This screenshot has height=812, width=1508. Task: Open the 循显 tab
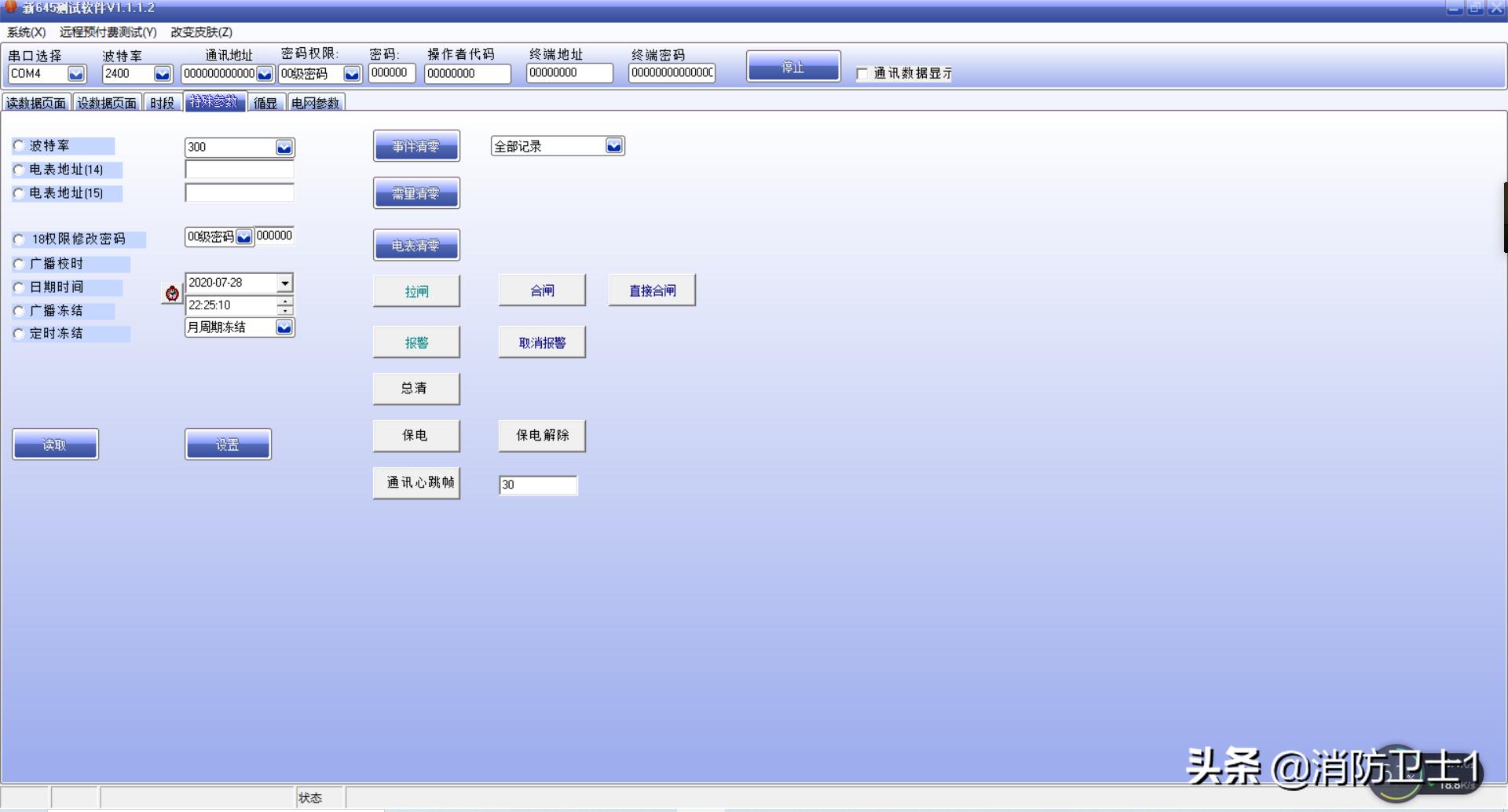tap(265, 103)
